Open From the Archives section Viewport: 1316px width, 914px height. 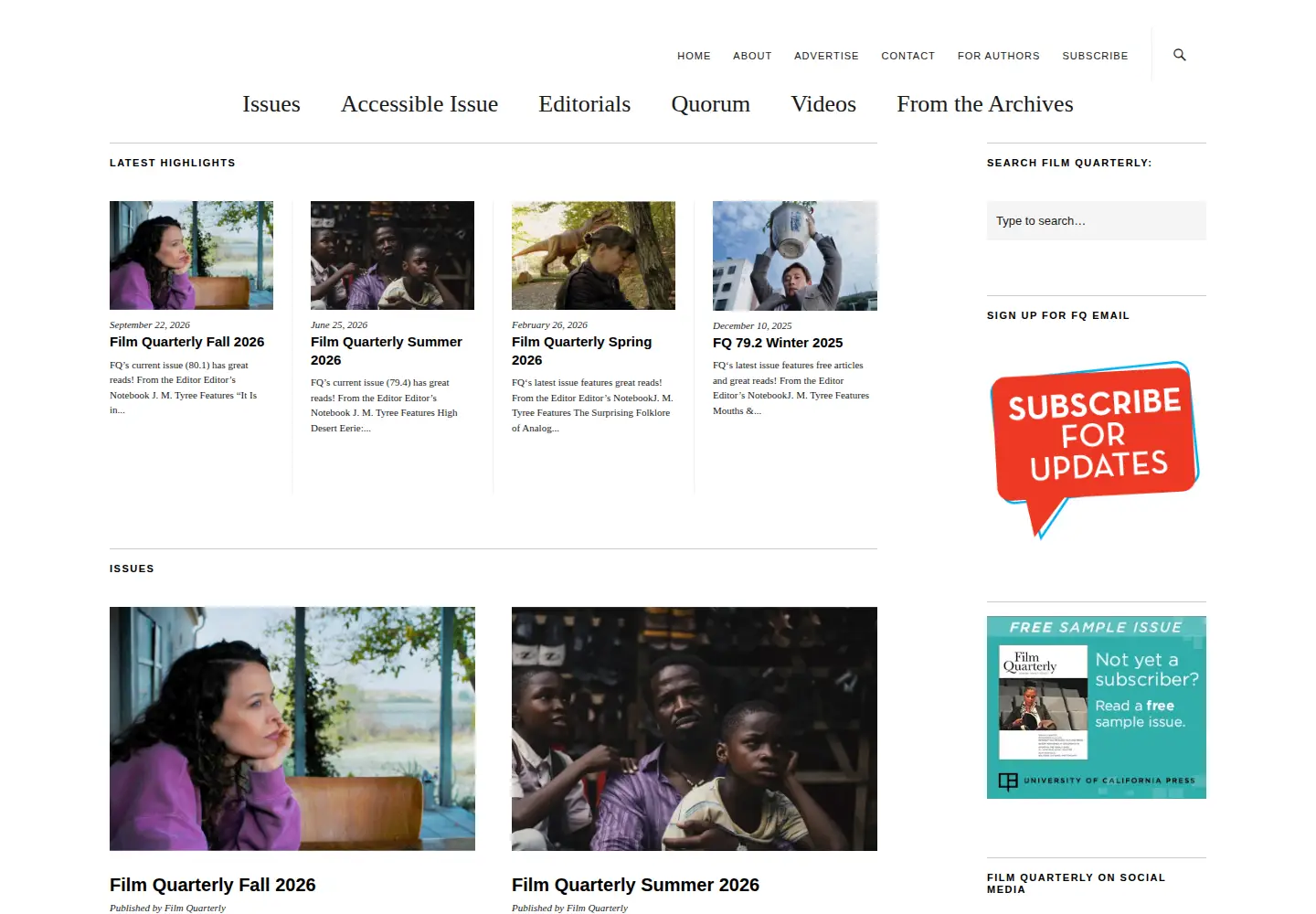[x=985, y=104]
